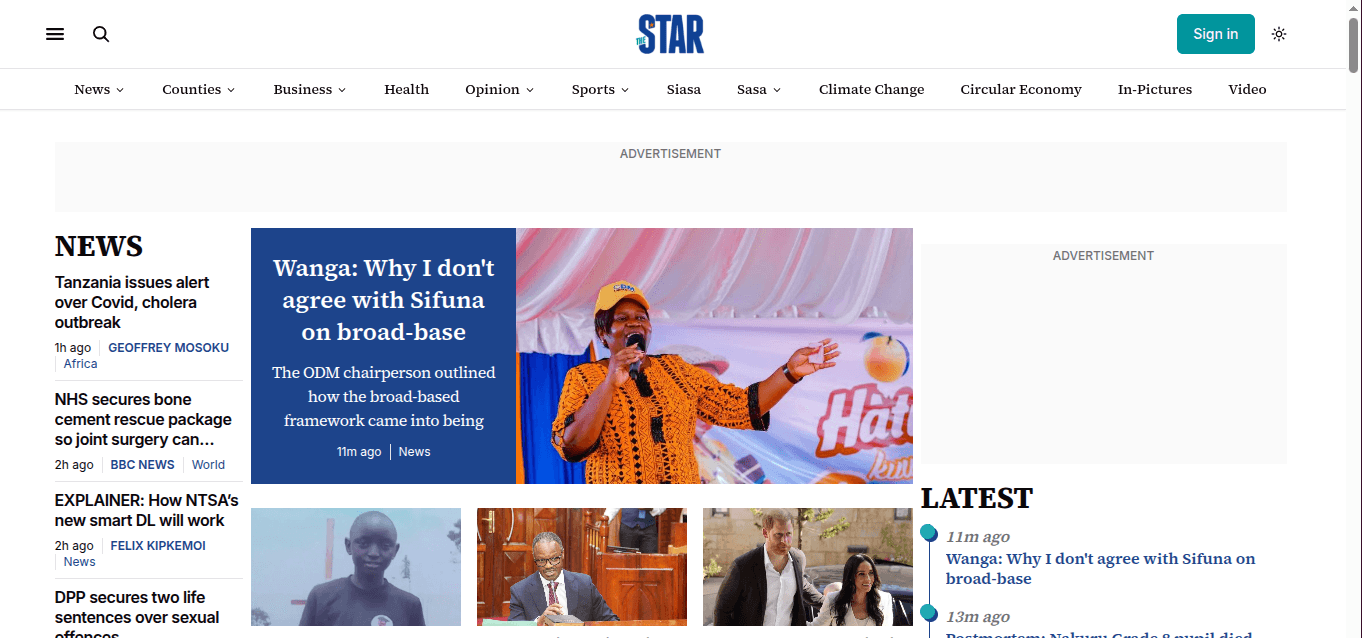Image resolution: width=1362 pixels, height=638 pixels.
Task: Open the LATEST section heading
Action: click(977, 498)
